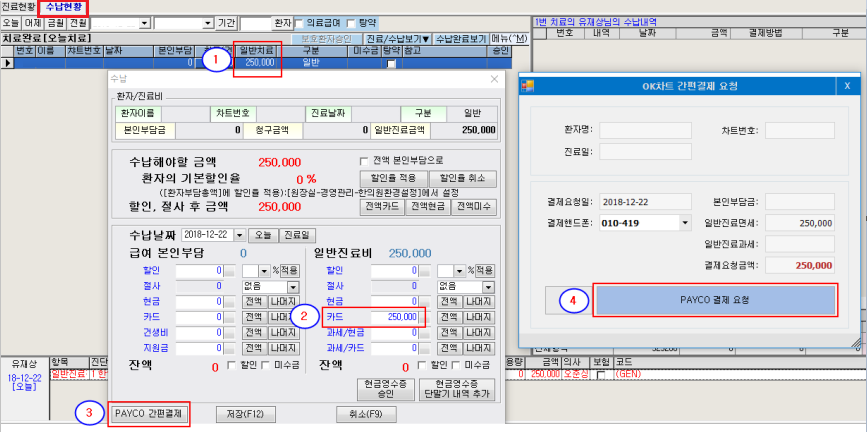The image size is (867, 432).
Task: Click the 취소(F9) button
Action: pos(367,413)
